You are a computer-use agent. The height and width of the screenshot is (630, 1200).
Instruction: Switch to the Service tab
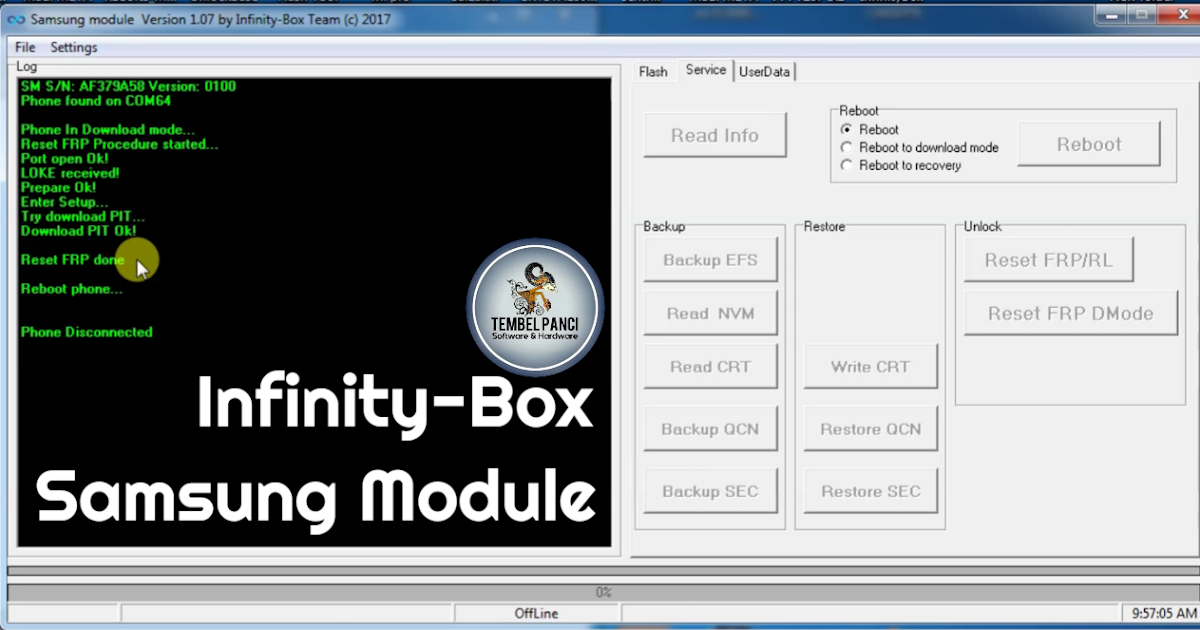tap(706, 70)
